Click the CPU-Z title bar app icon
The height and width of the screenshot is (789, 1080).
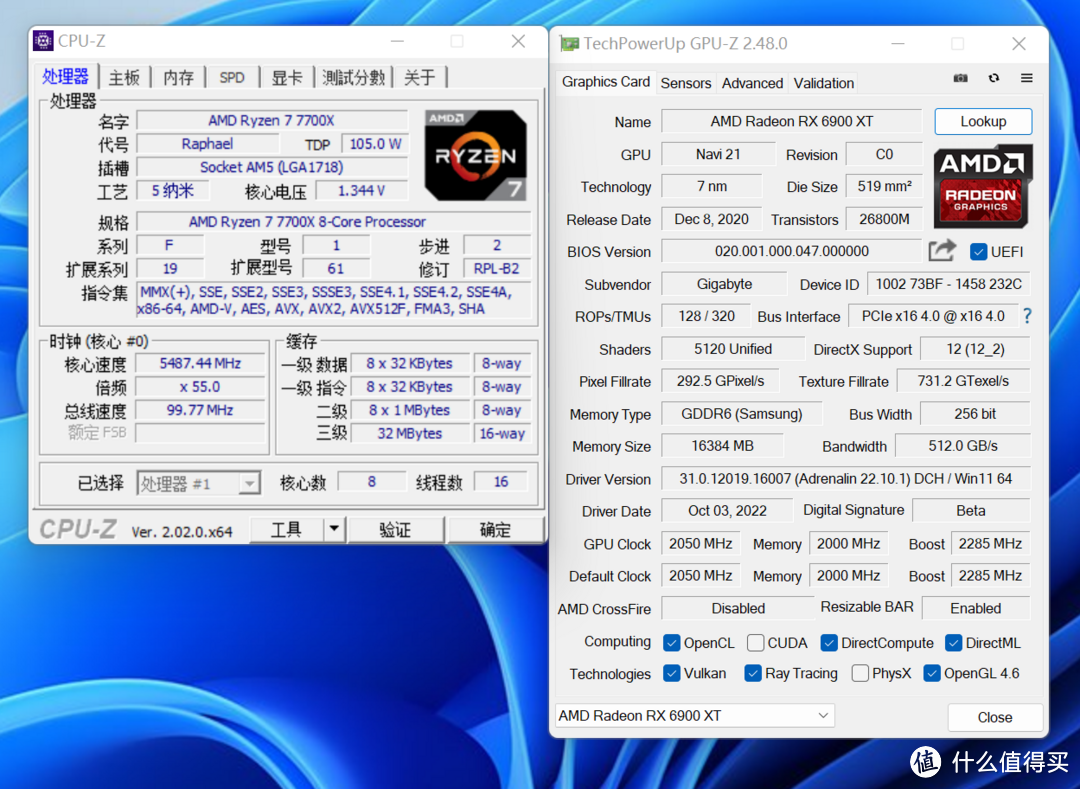click(x=43, y=41)
